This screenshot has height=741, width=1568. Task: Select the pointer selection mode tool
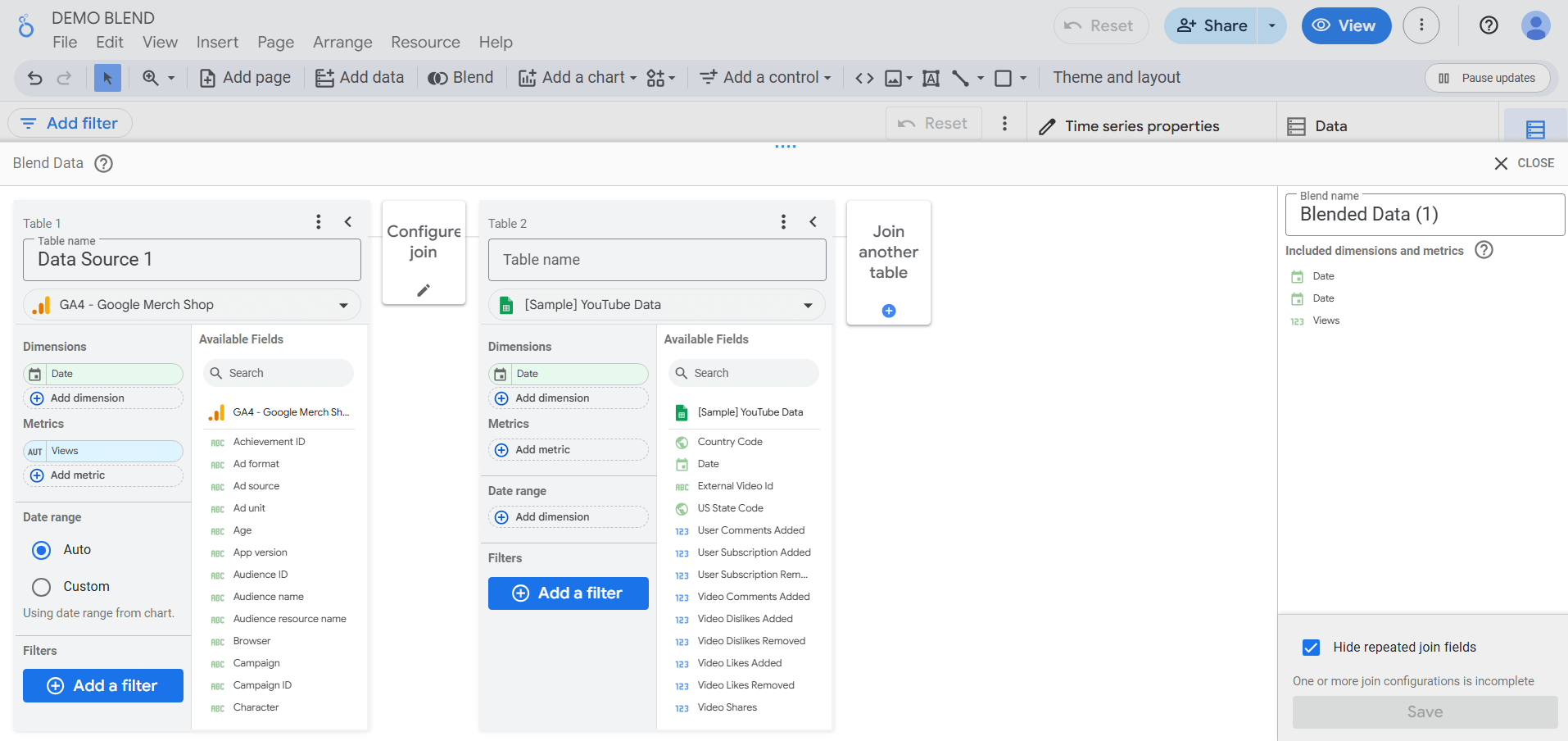pos(107,78)
